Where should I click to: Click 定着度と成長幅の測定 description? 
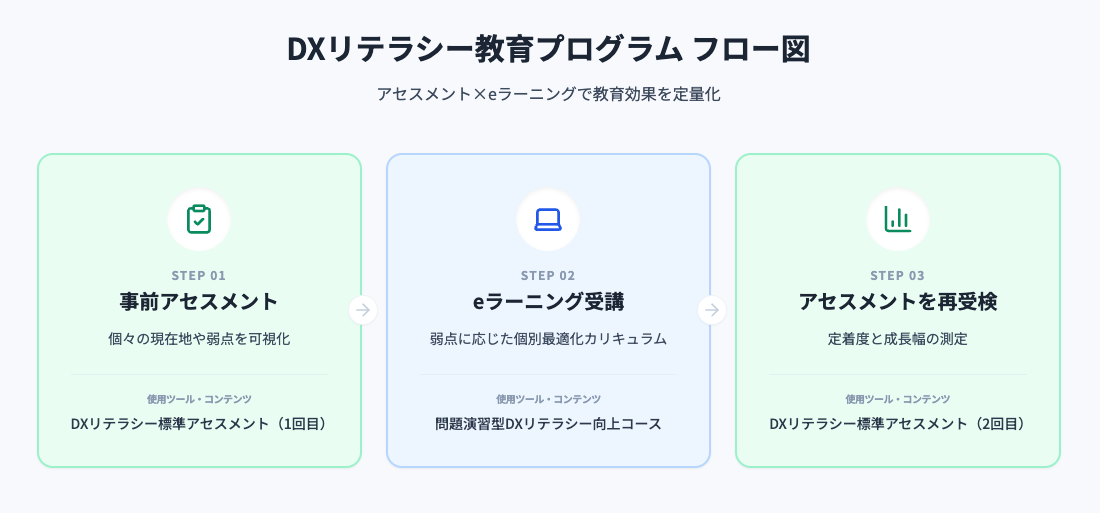897,339
